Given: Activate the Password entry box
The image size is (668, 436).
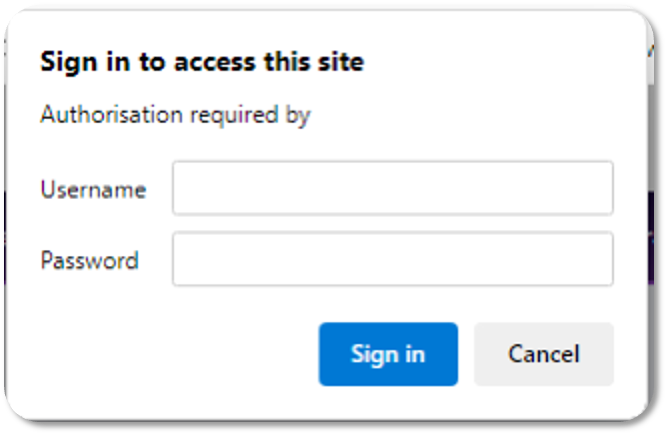Looking at the screenshot, I should [392, 260].
